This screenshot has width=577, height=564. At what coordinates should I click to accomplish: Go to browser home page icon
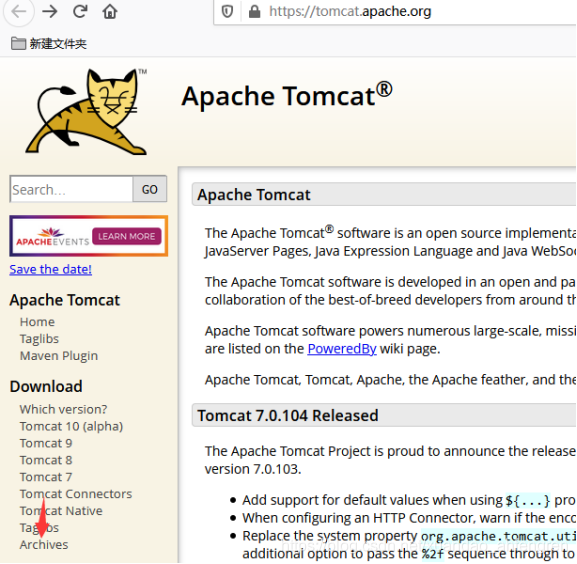click(x=110, y=11)
